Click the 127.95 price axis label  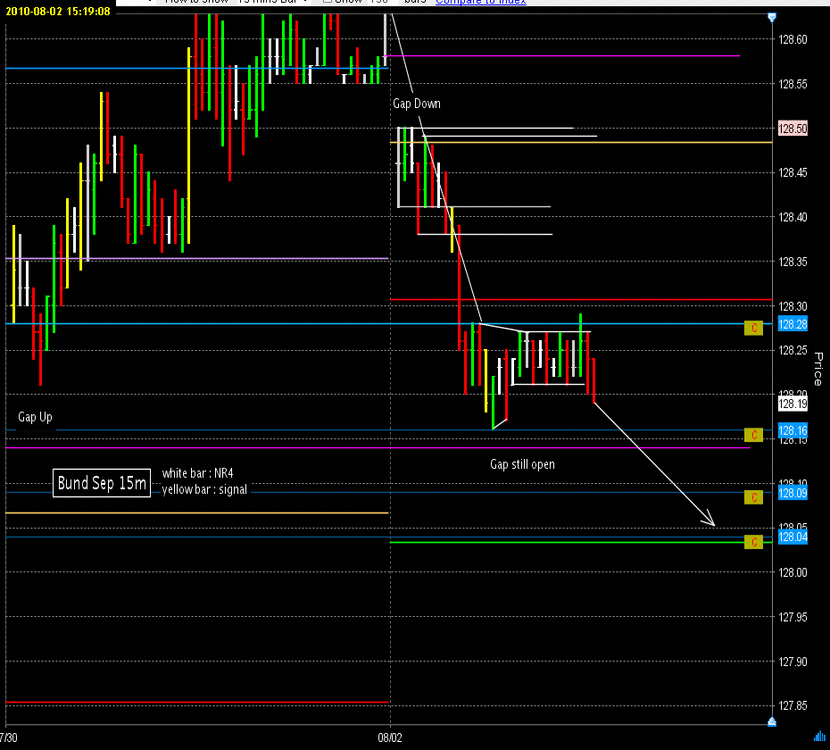tap(792, 617)
